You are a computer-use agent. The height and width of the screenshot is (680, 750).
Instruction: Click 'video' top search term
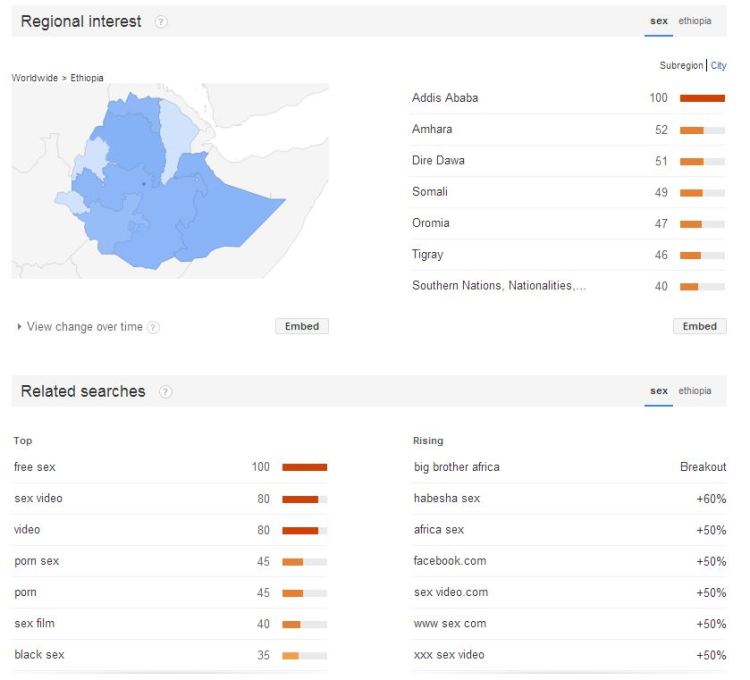[27, 529]
